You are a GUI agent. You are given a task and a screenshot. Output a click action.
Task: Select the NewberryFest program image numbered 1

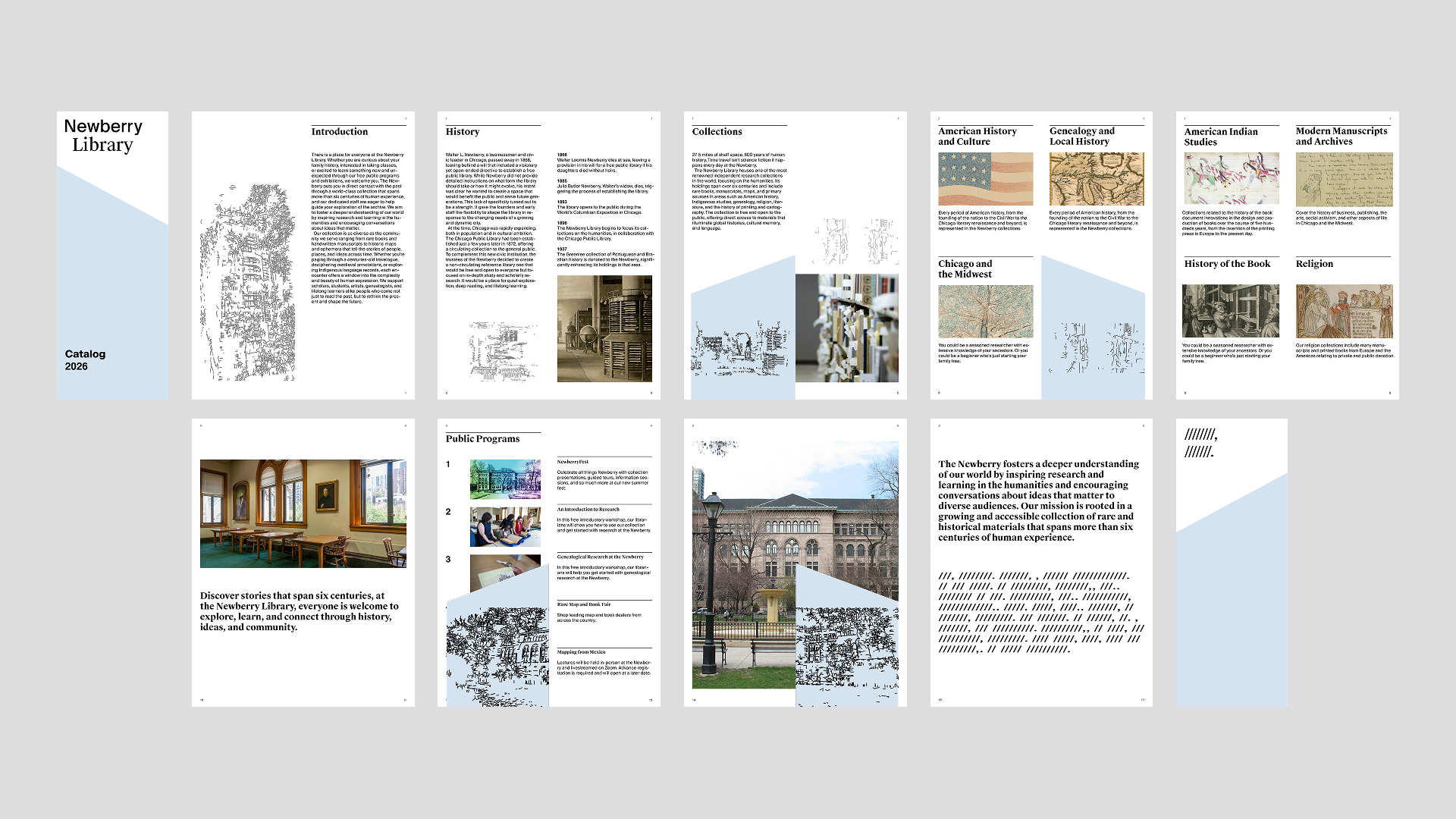505,479
